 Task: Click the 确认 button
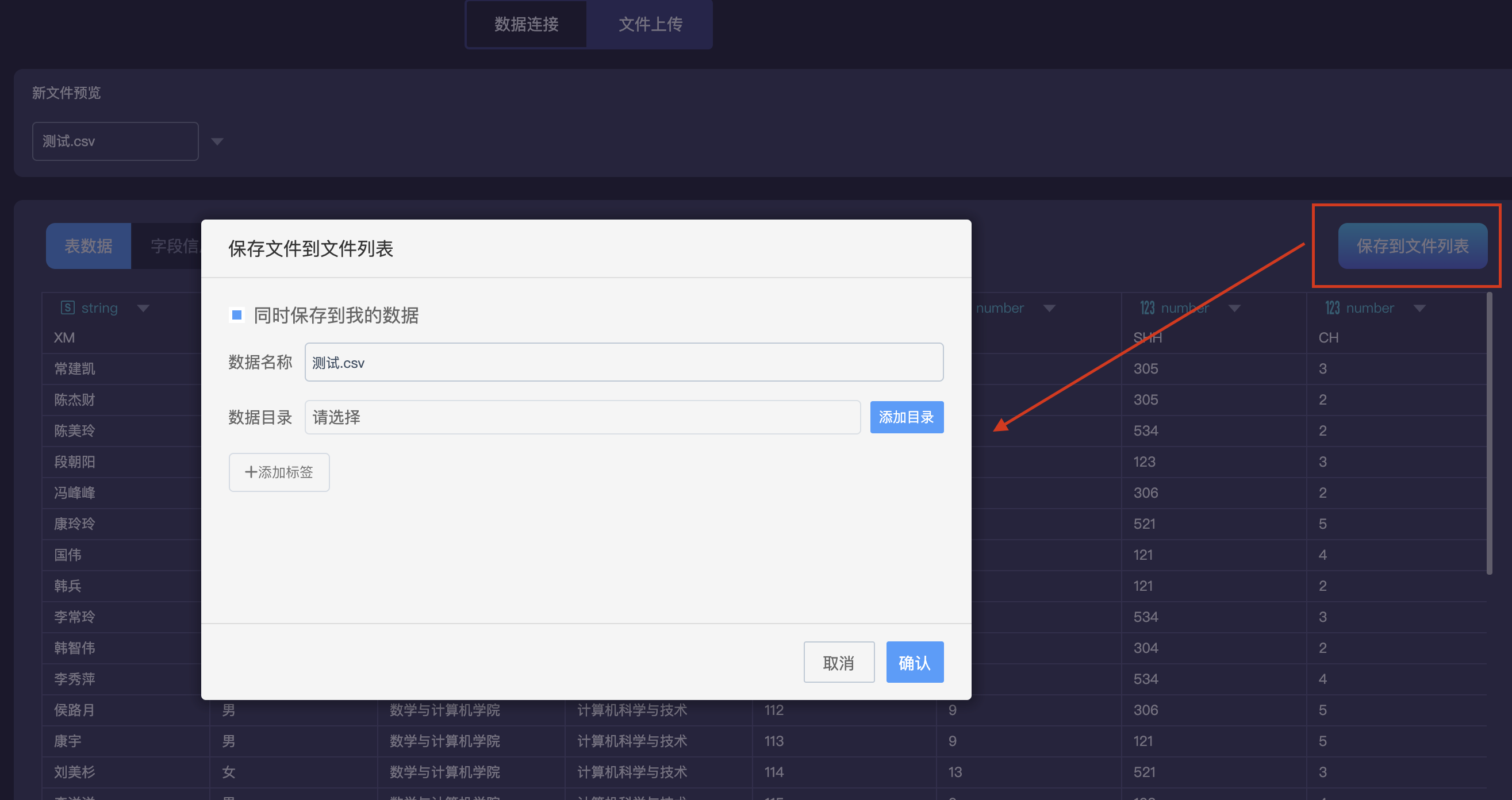click(x=914, y=662)
